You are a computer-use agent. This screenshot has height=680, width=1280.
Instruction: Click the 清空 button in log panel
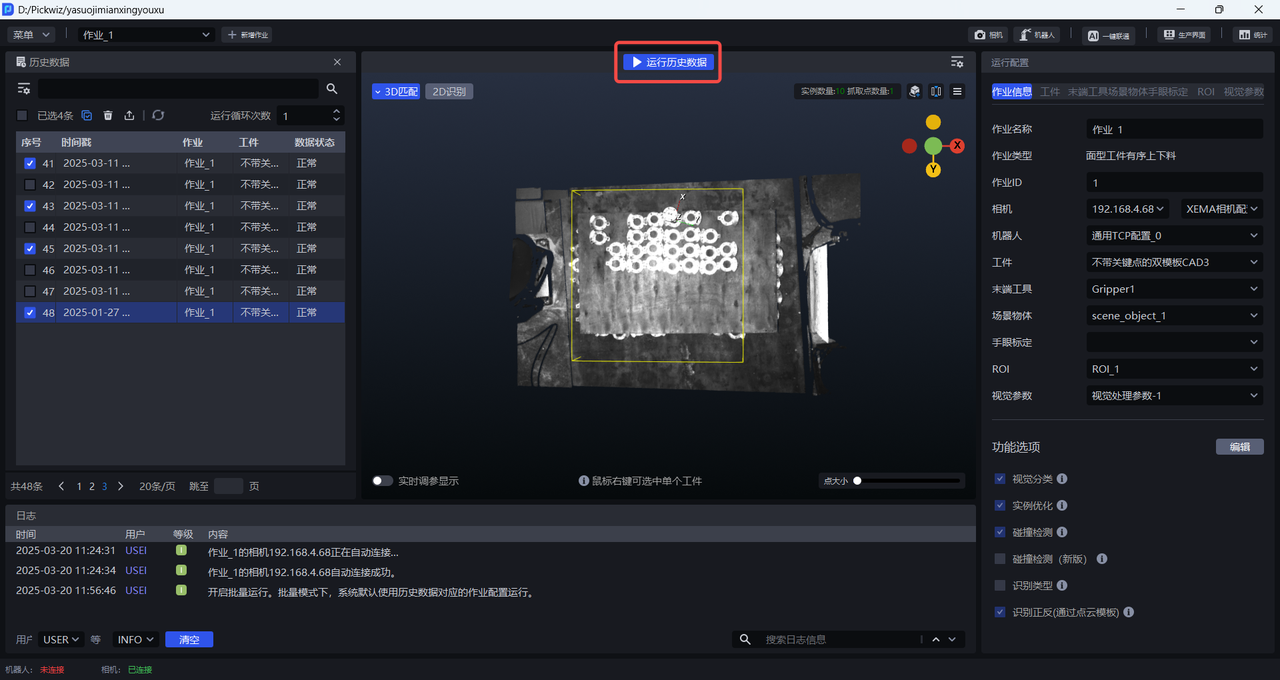[x=189, y=640]
